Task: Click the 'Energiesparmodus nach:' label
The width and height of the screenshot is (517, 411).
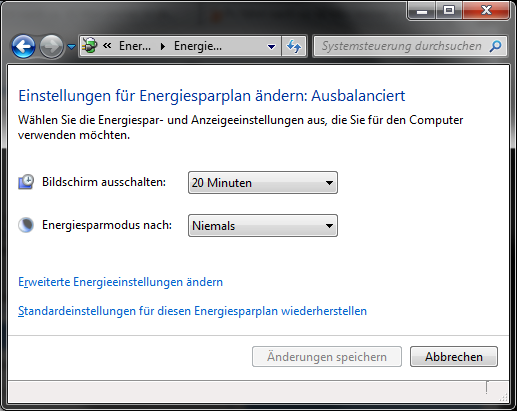Action: click(107, 225)
